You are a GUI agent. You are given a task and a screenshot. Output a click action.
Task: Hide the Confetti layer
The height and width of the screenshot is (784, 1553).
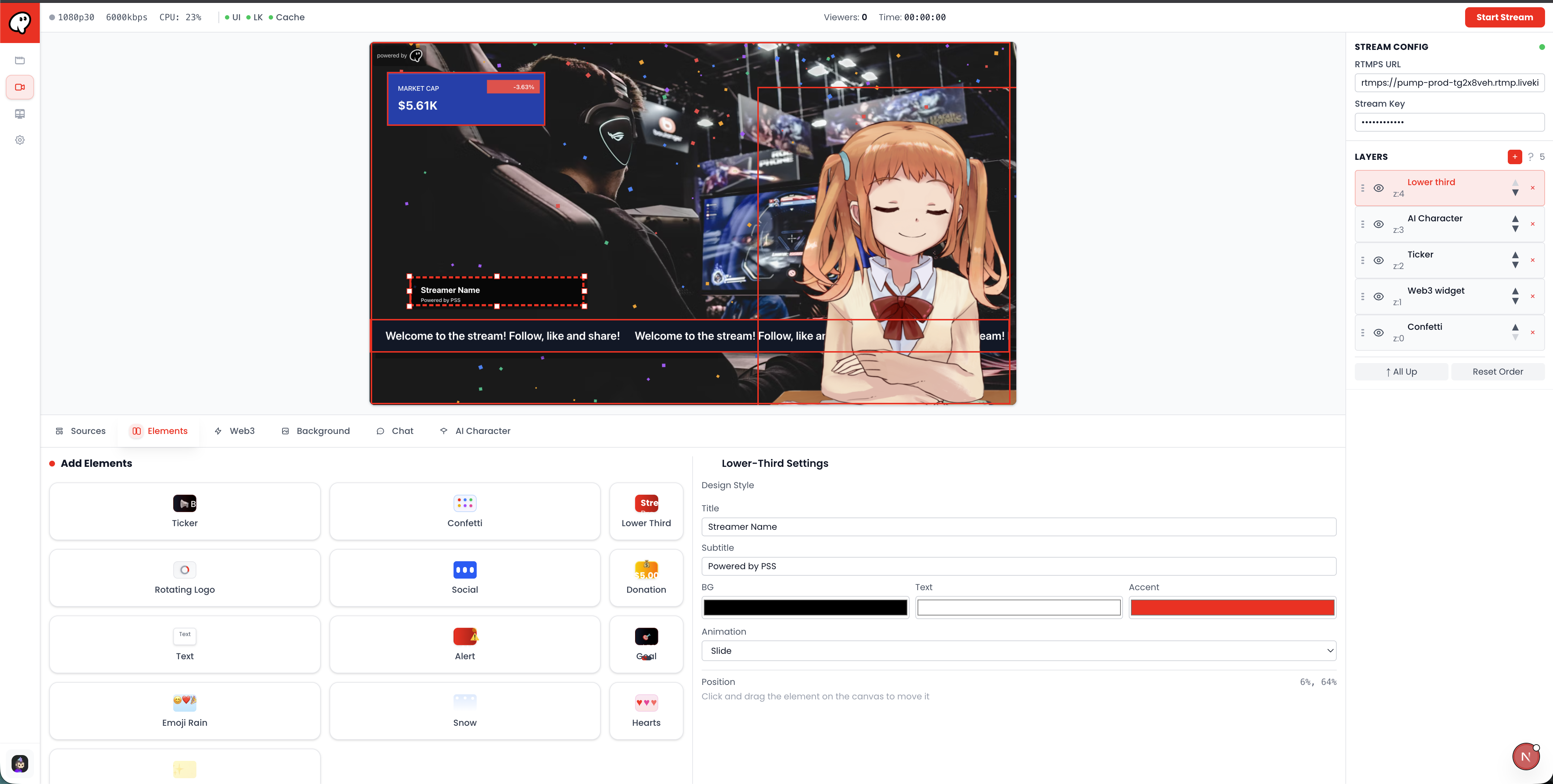[1379, 332]
